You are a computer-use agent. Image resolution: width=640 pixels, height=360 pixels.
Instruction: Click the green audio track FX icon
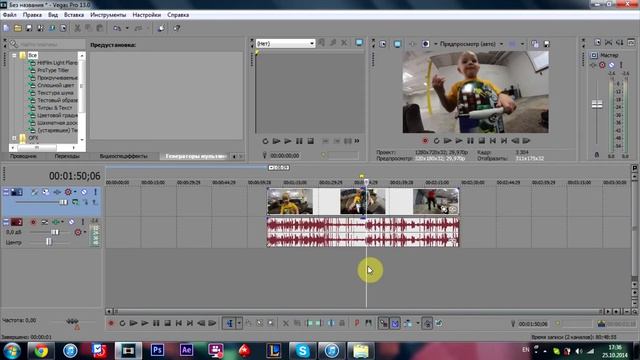(56, 222)
